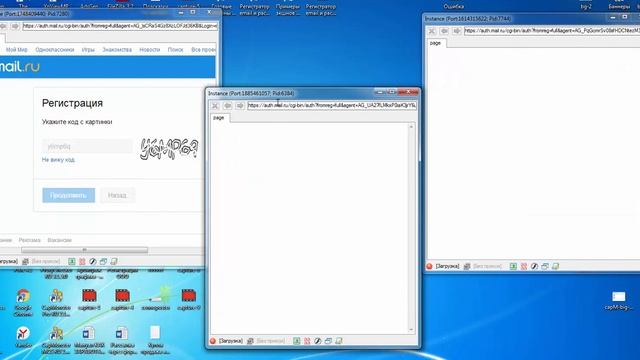The height and width of the screenshot is (360, 640).
Task: Click green icon in middle window status bar
Action: [297, 341]
